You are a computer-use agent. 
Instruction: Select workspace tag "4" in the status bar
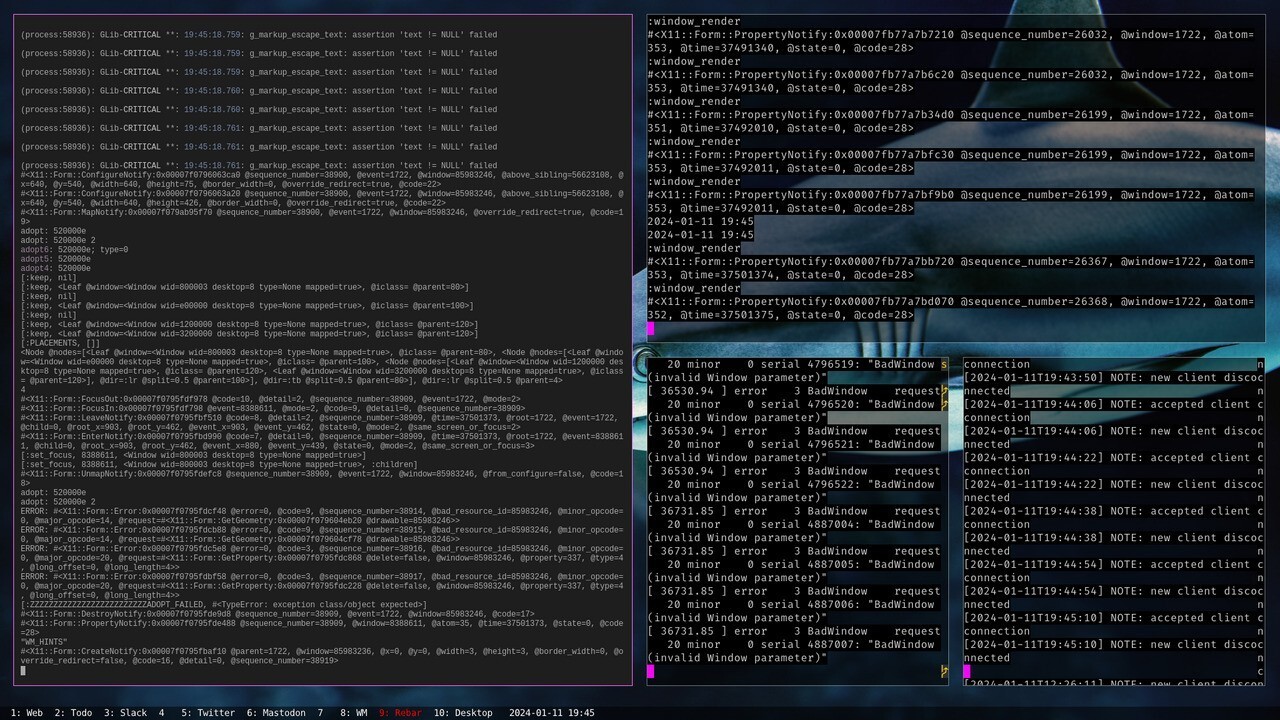[160, 713]
